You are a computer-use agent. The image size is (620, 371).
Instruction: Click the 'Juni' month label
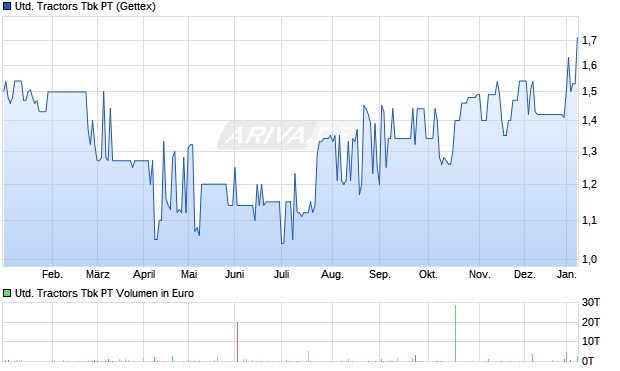(x=234, y=274)
